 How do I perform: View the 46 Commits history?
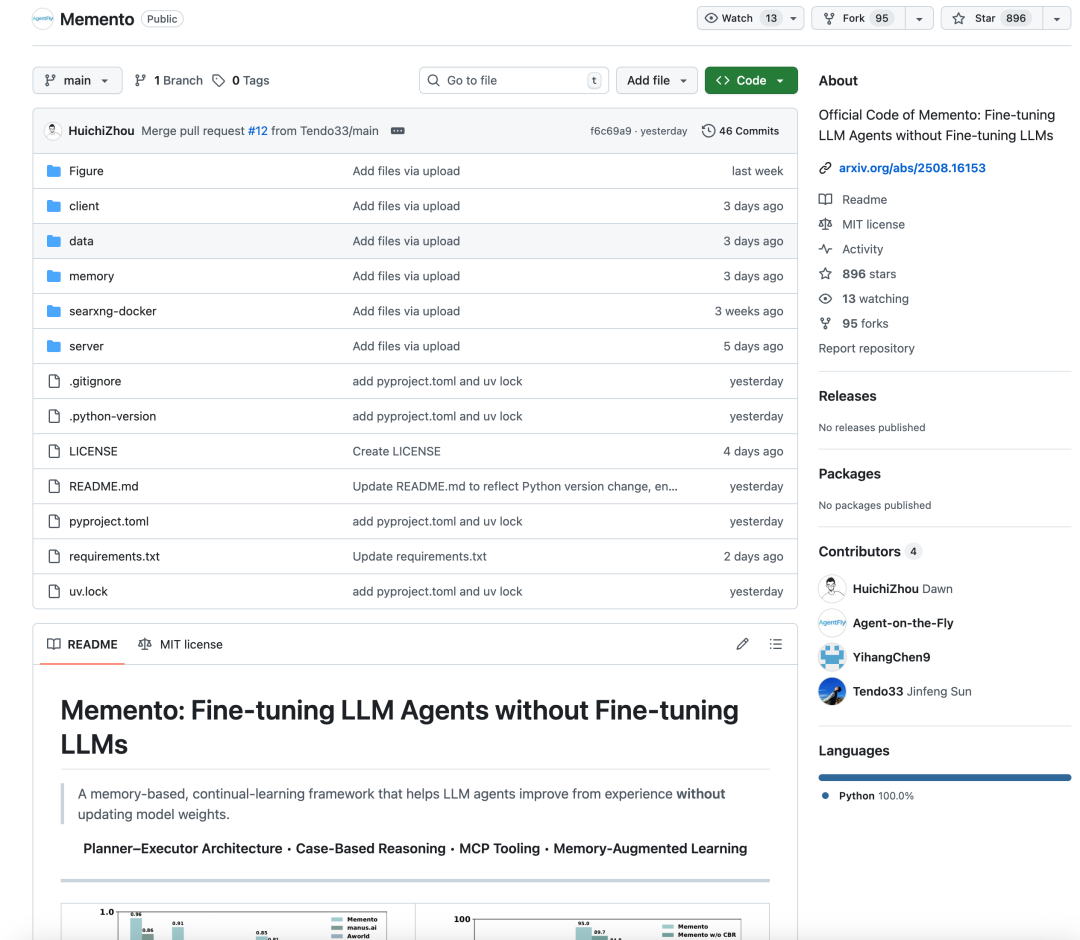click(740, 131)
